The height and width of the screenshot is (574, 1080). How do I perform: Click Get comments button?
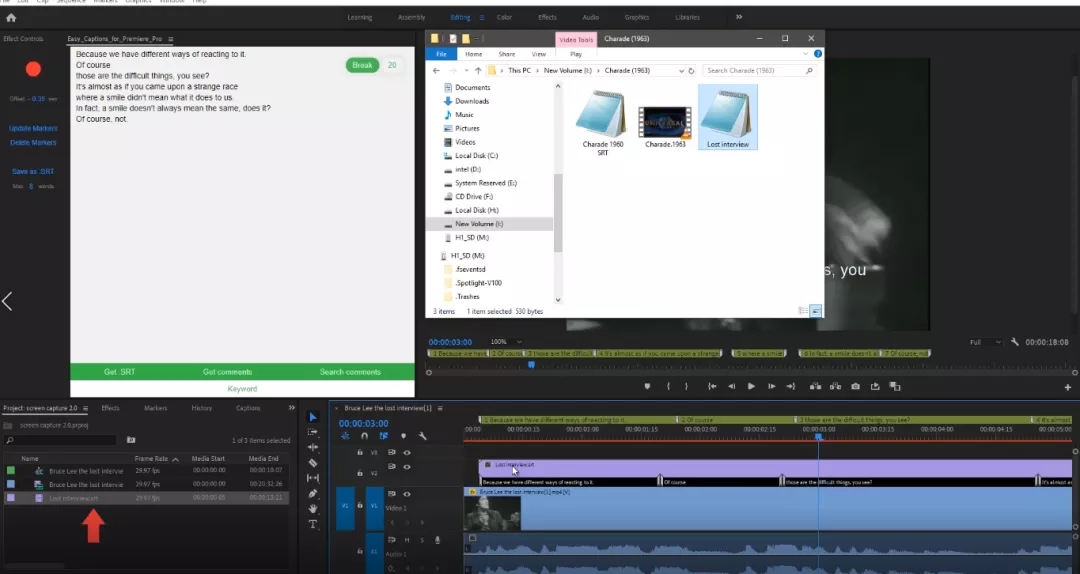[x=227, y=371]
